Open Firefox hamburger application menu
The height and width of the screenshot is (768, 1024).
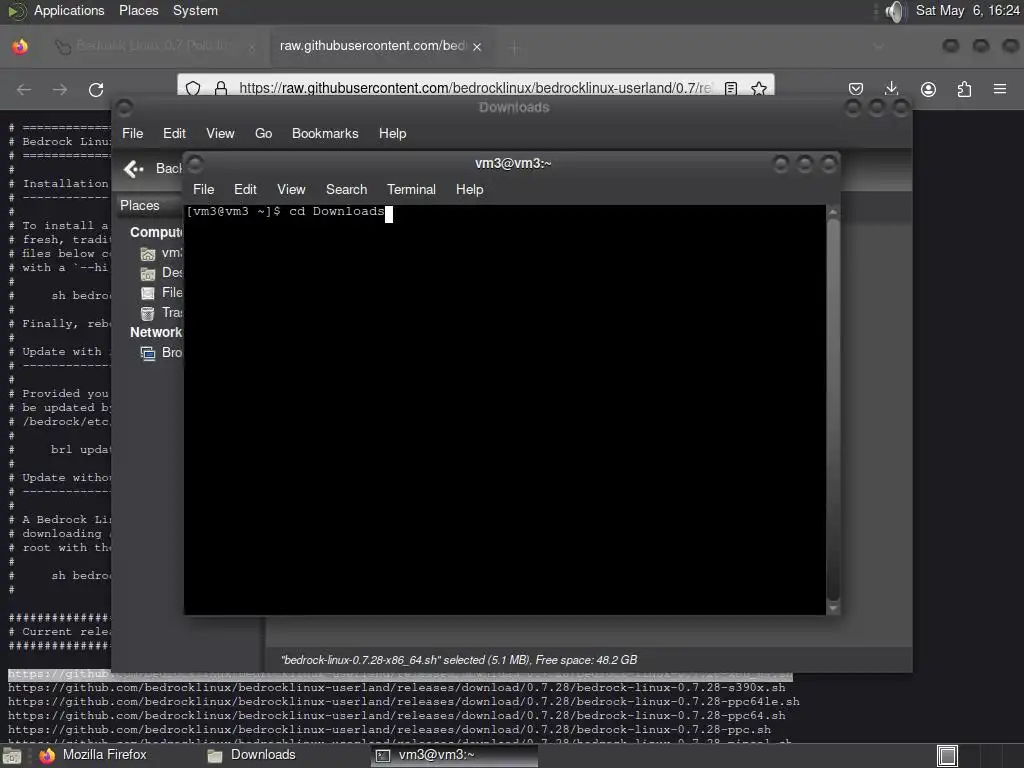coord(1000,89)
